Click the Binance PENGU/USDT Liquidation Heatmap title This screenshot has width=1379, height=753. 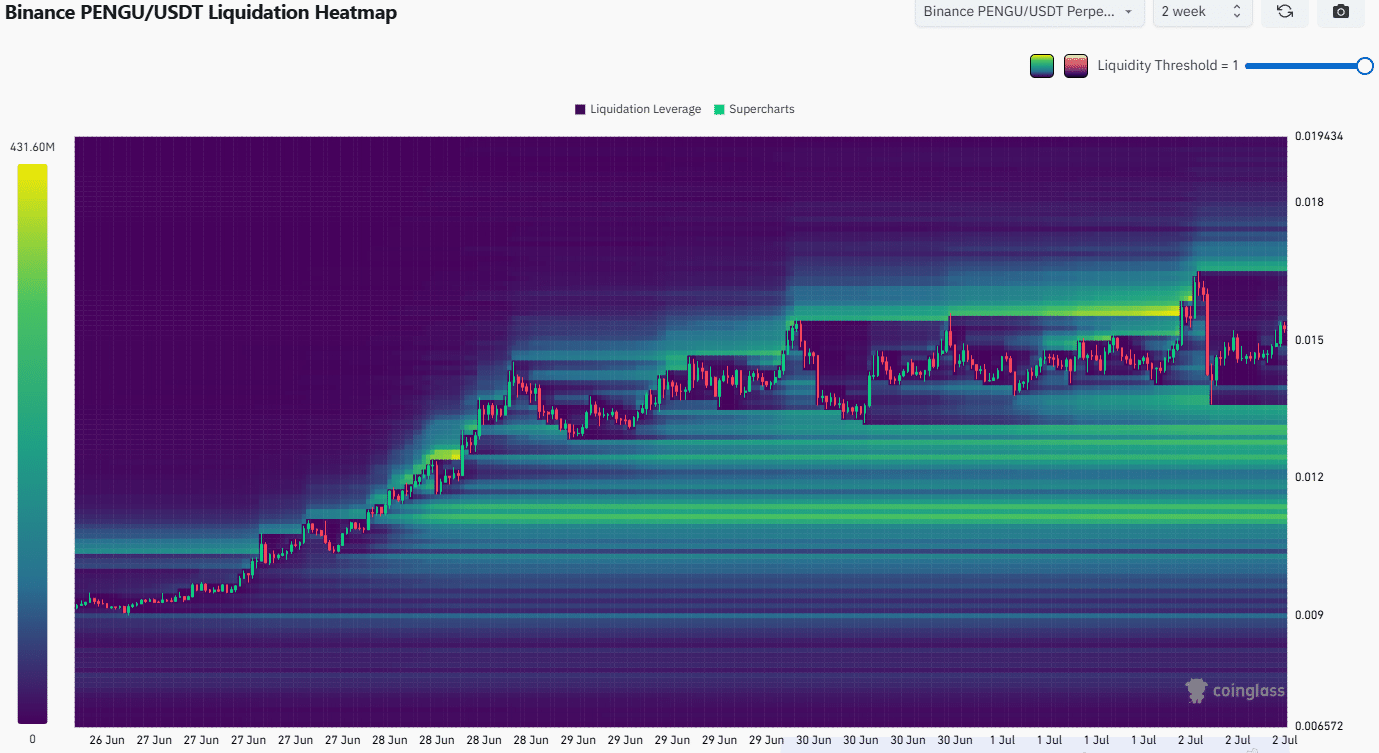(201, 13)
